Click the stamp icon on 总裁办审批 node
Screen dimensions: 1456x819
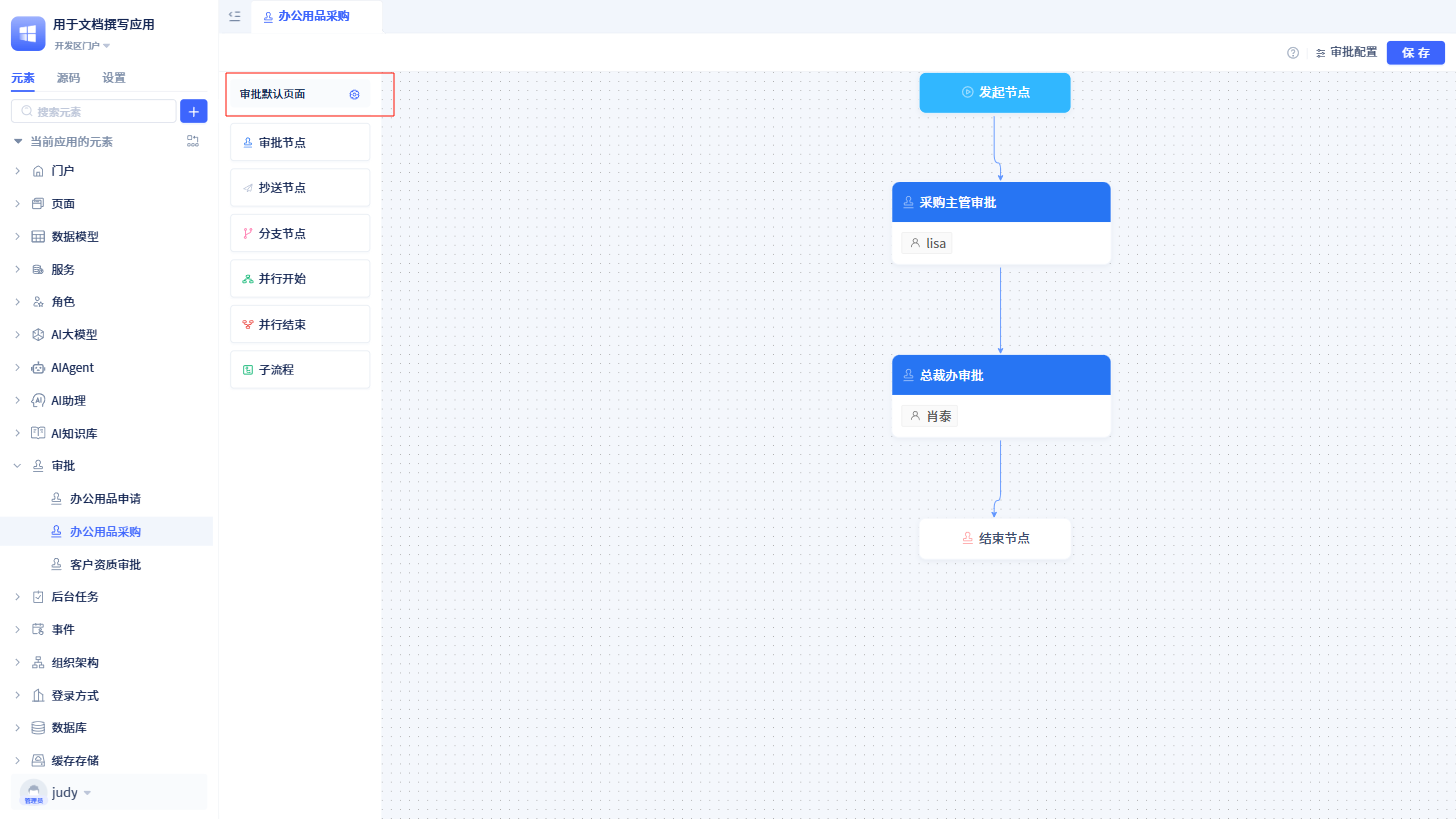click(908, 375)
